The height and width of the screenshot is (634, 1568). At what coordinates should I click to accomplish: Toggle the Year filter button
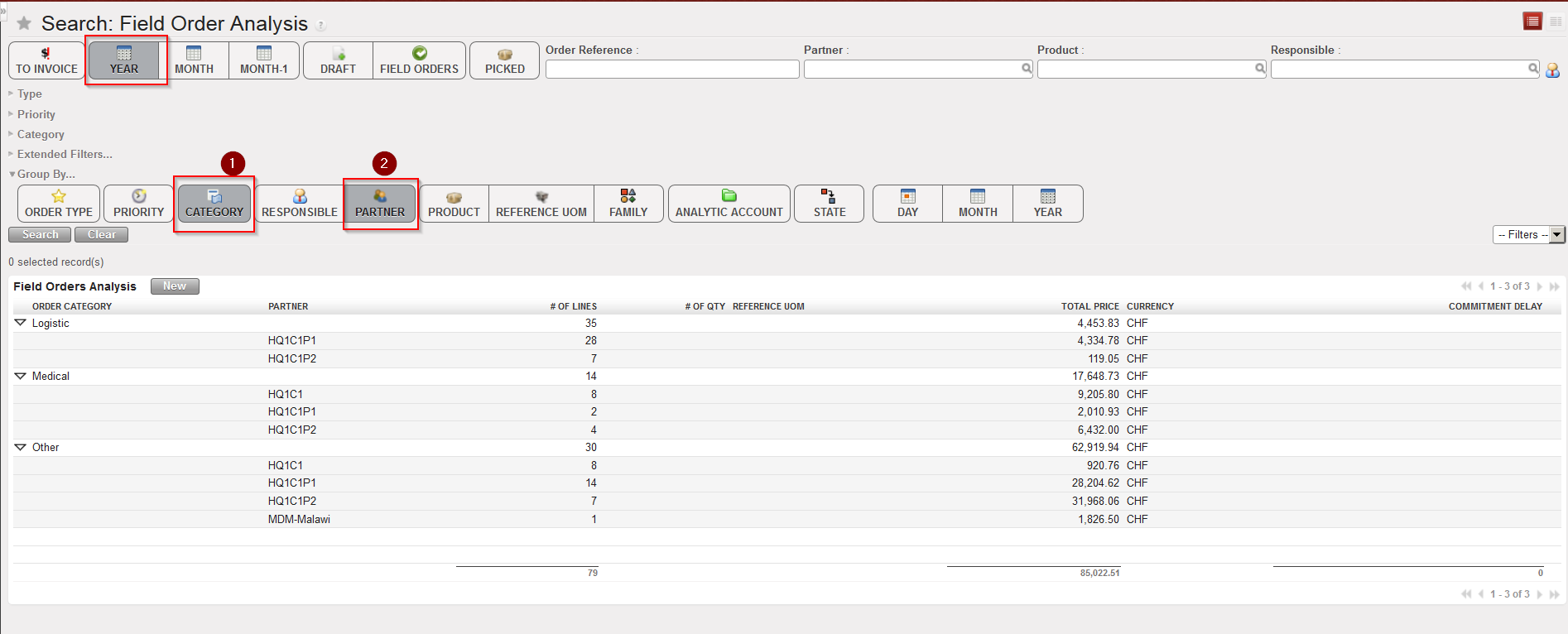tap(124, 60)
